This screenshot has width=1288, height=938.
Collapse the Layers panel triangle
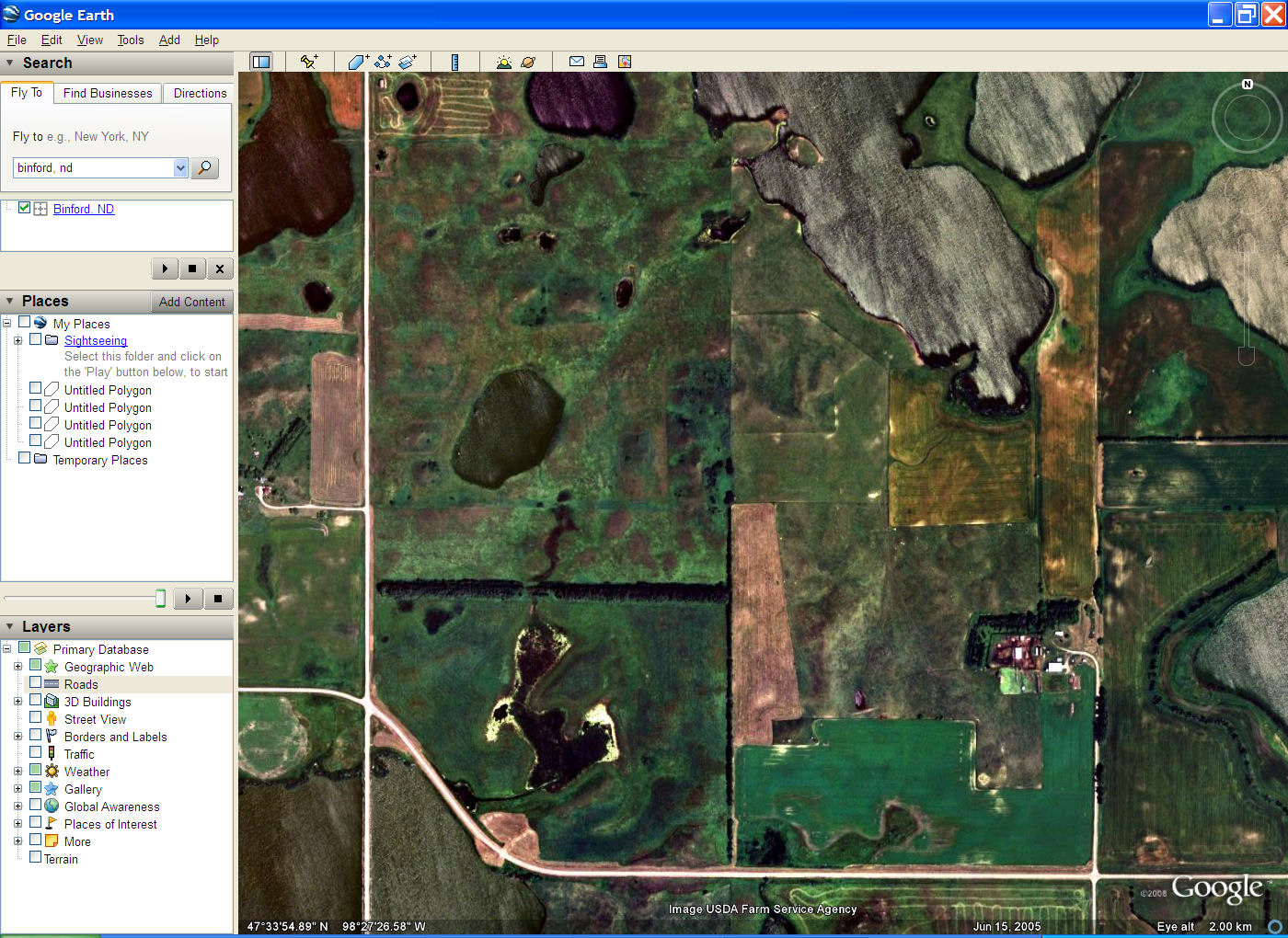point(10,626)
